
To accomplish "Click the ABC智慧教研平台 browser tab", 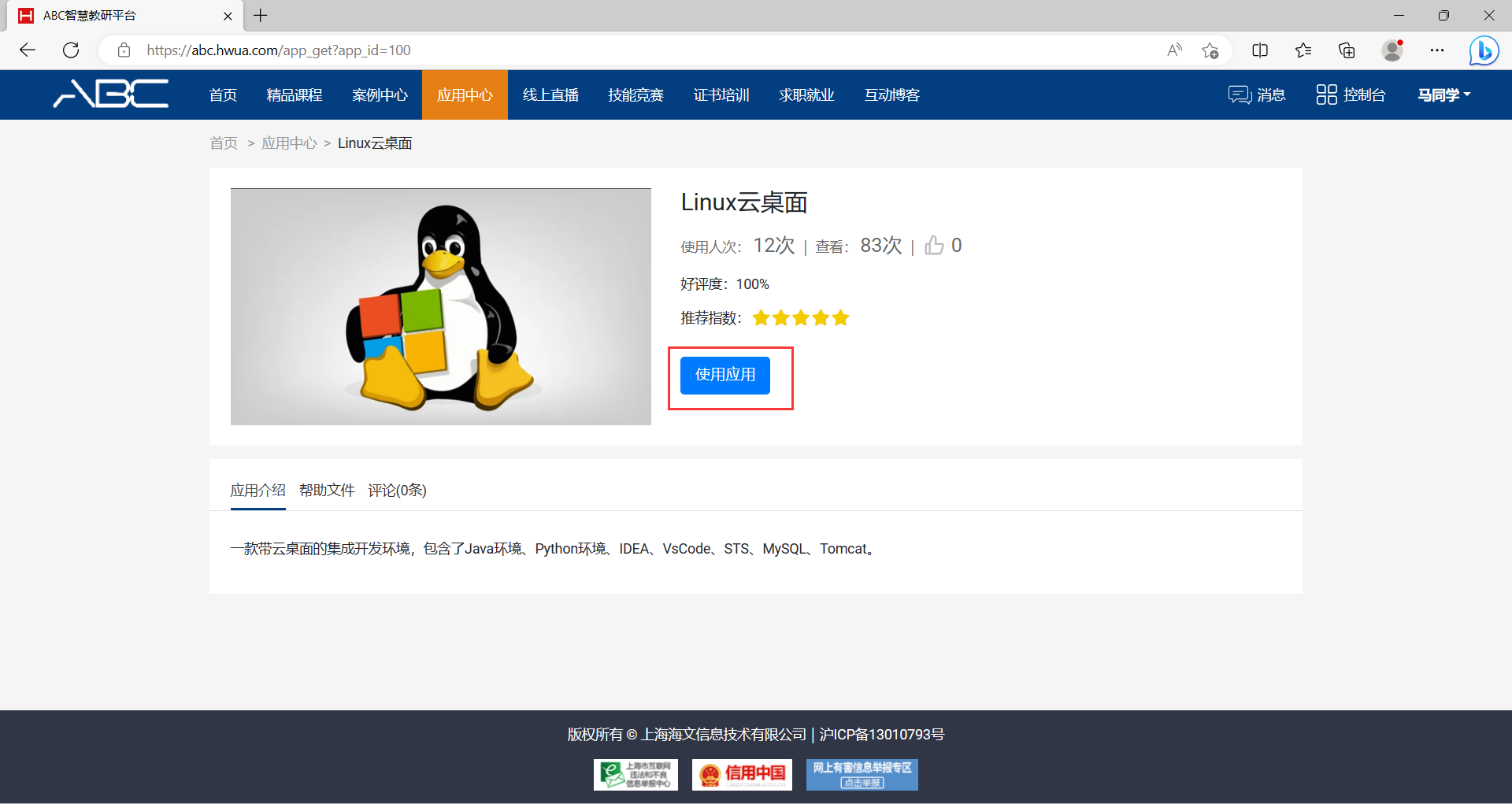I will coord(126,16).
